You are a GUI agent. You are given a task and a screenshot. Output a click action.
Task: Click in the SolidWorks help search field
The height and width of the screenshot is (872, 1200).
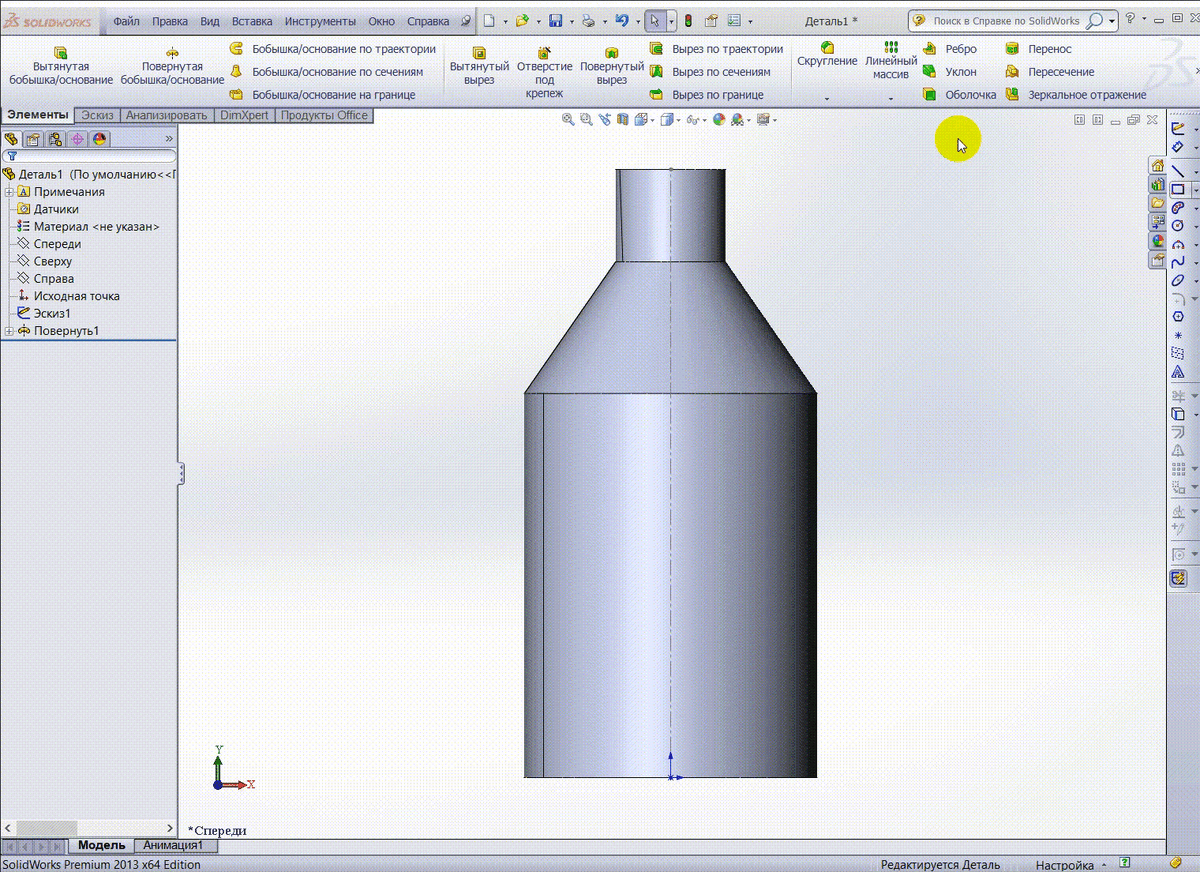(x=1007, y=20)
